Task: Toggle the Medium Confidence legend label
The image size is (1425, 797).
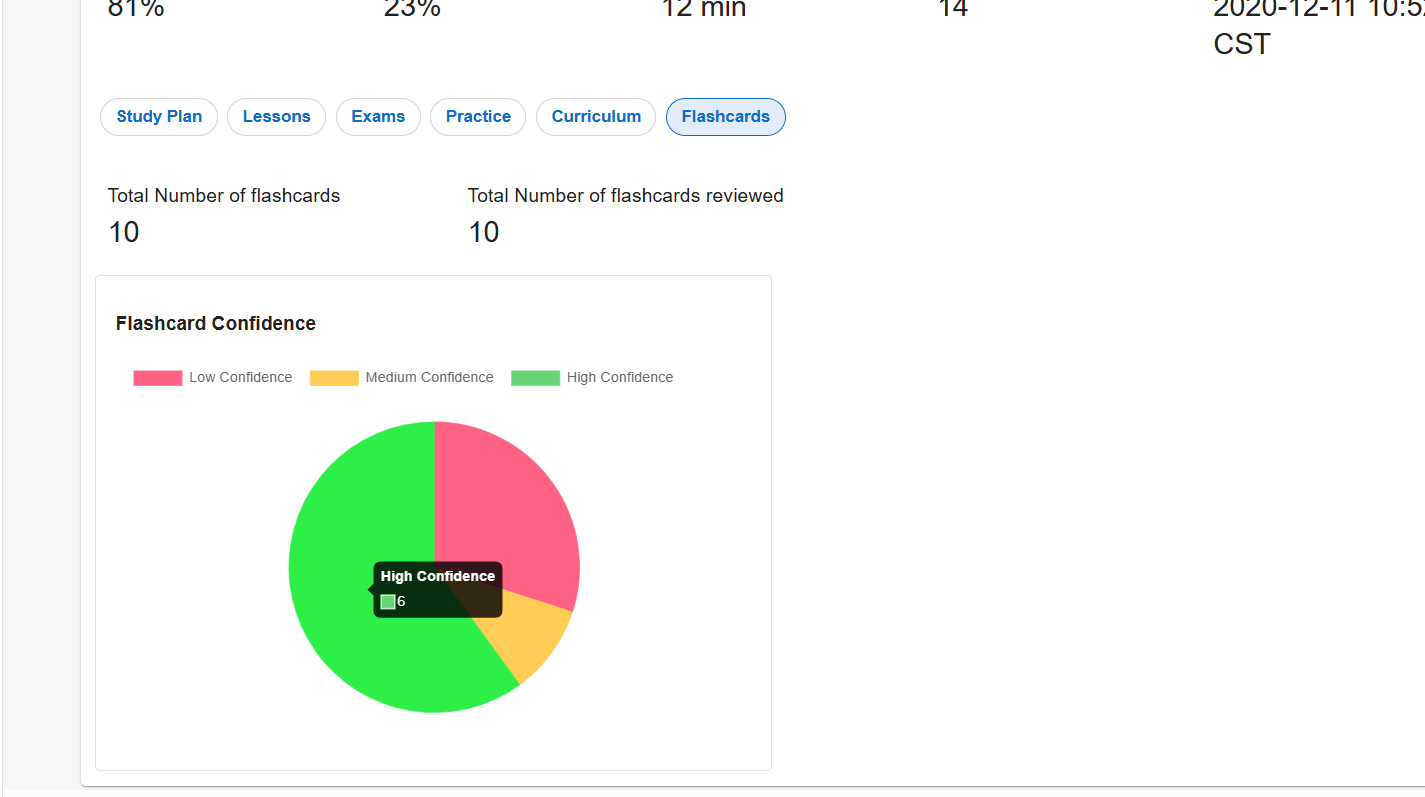Action: (429, 377)
